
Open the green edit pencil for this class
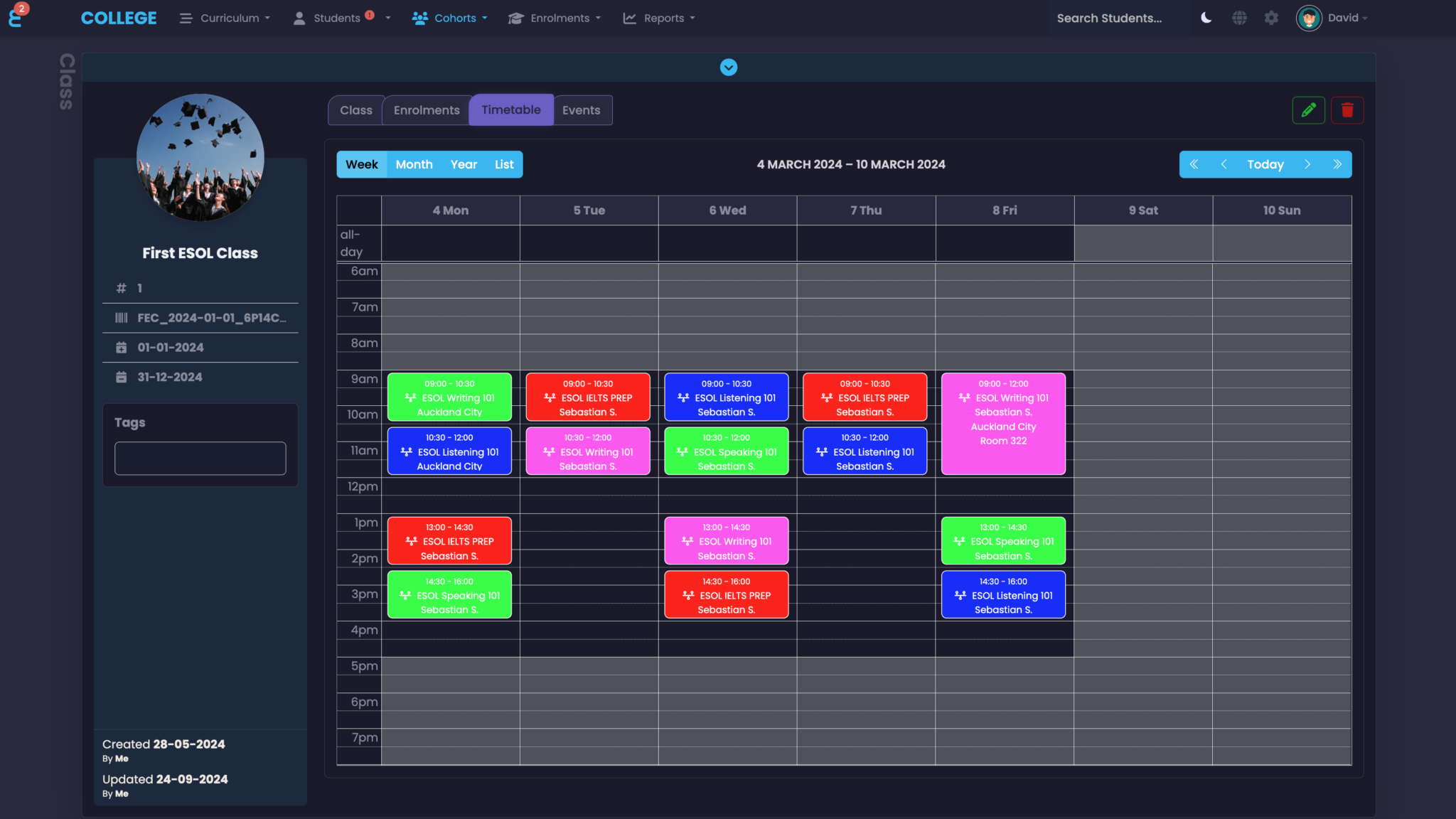point(1308,109)
